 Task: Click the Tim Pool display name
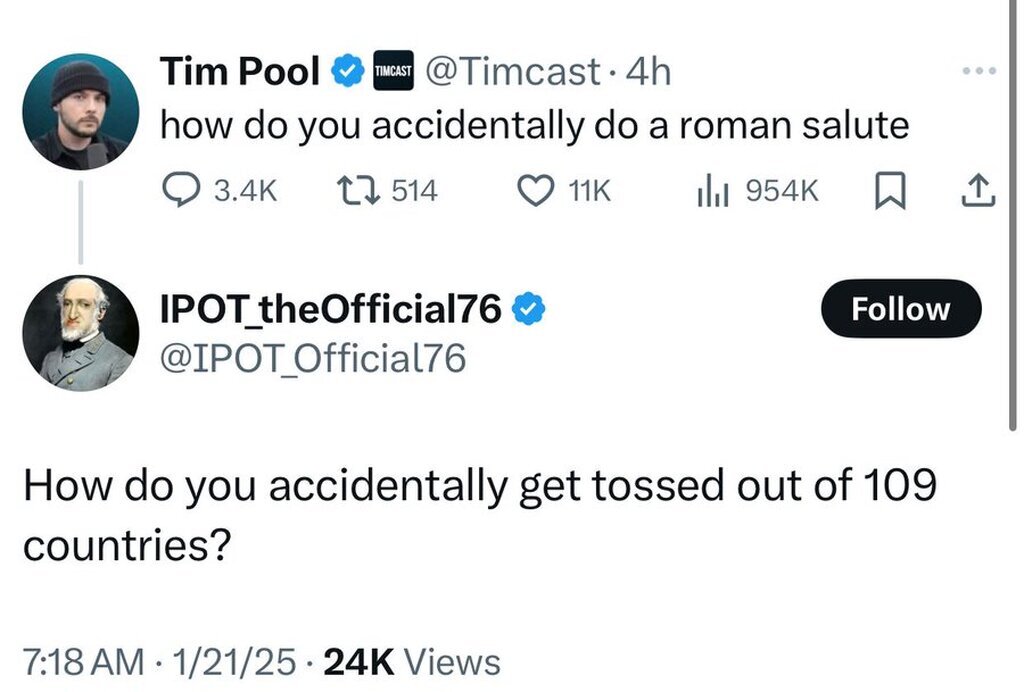pyautogui.click(x=240, y=73)
